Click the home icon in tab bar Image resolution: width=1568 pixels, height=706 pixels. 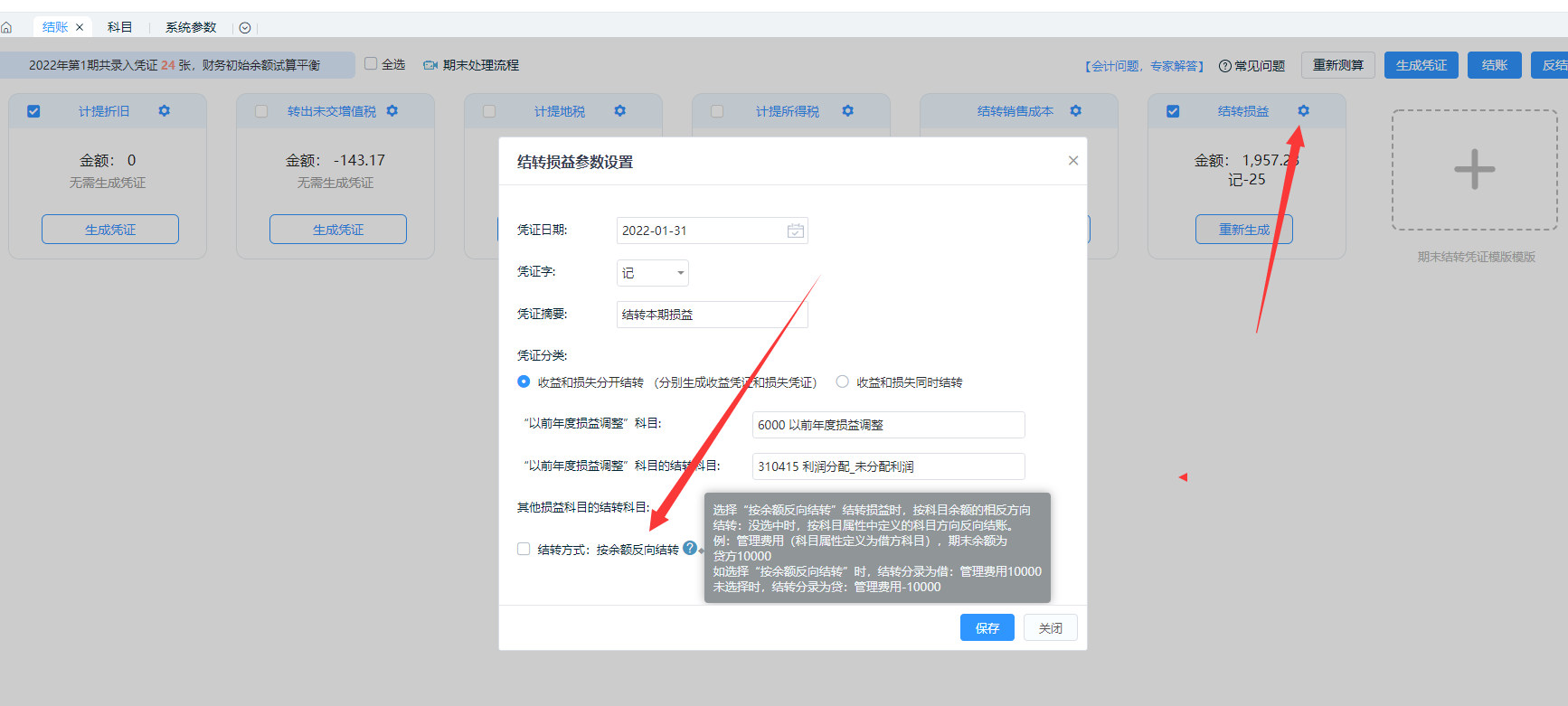click(x=7, y=28)
